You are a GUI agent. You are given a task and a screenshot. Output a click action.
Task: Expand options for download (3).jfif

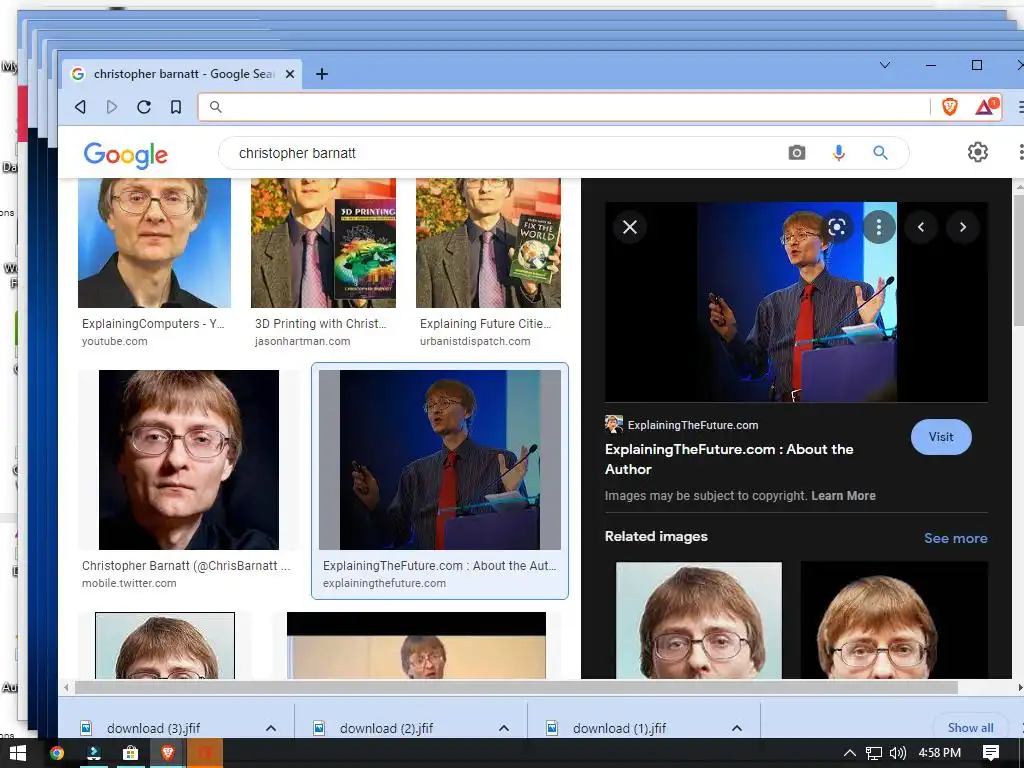271,728
